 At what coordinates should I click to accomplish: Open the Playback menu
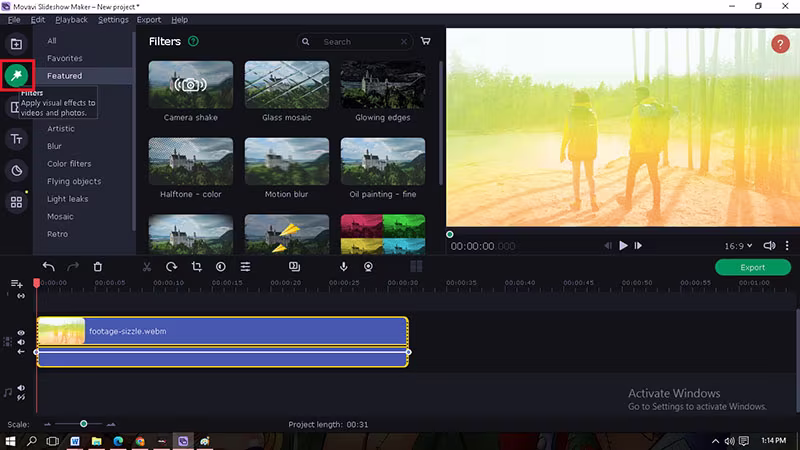[71, 19]
